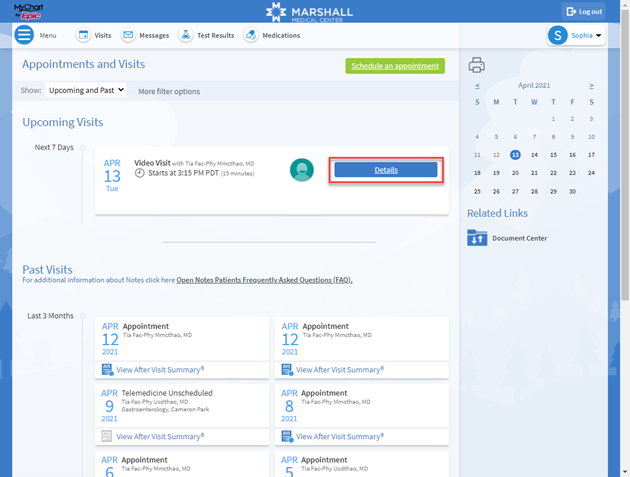Image resolution: width=630 pixels, height=477 pixels.
Task: Click the Log out button
Action: coord(583,11)
